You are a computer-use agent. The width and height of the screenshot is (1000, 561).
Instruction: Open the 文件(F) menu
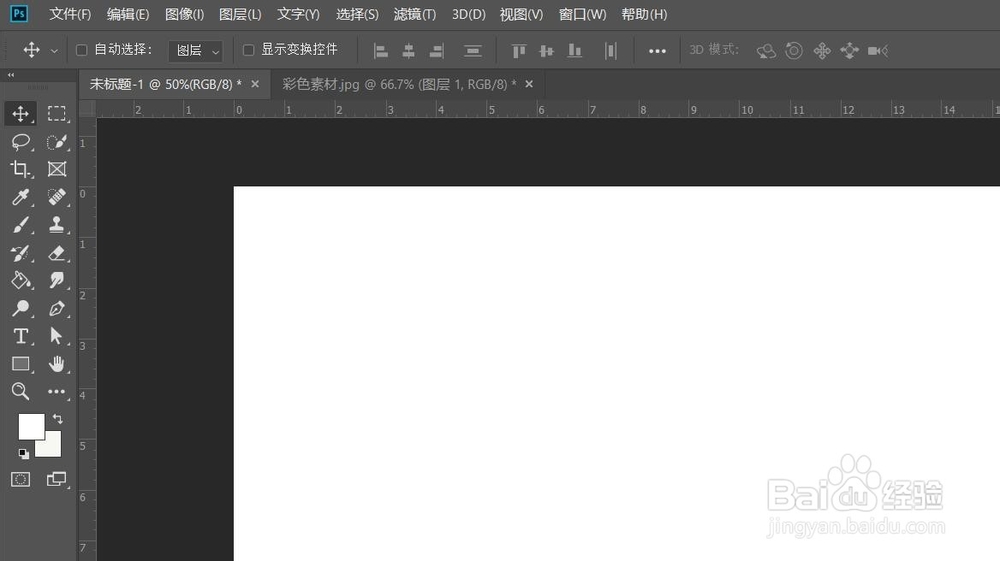pos(70,14)
